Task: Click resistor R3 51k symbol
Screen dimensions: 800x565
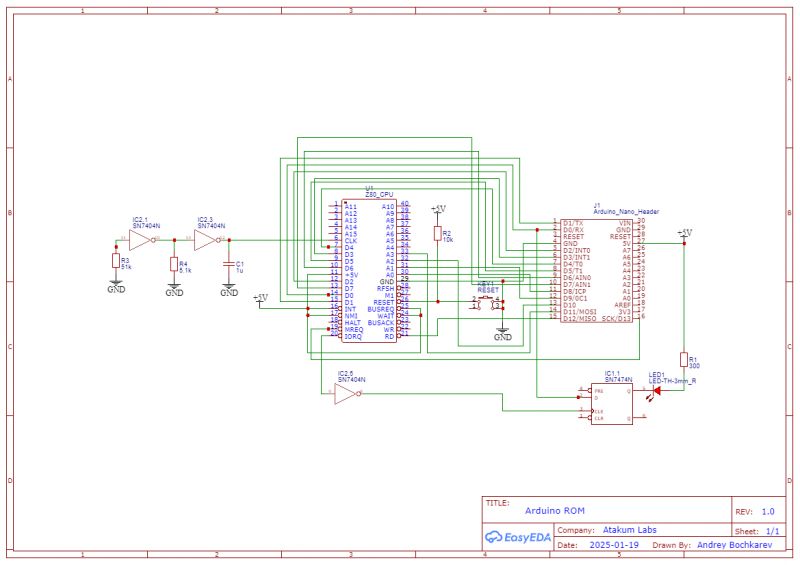Action: [116, 261]
